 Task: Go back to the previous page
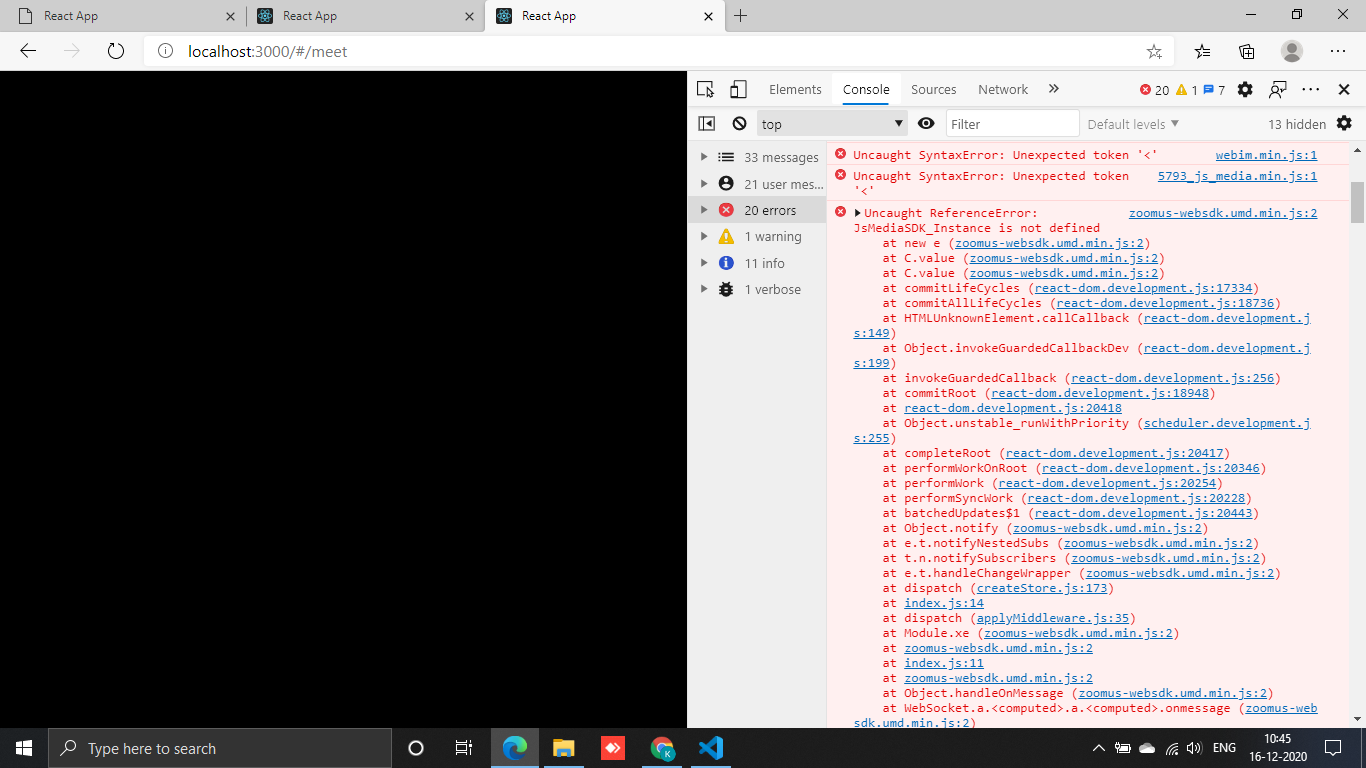tap(28, 51)
